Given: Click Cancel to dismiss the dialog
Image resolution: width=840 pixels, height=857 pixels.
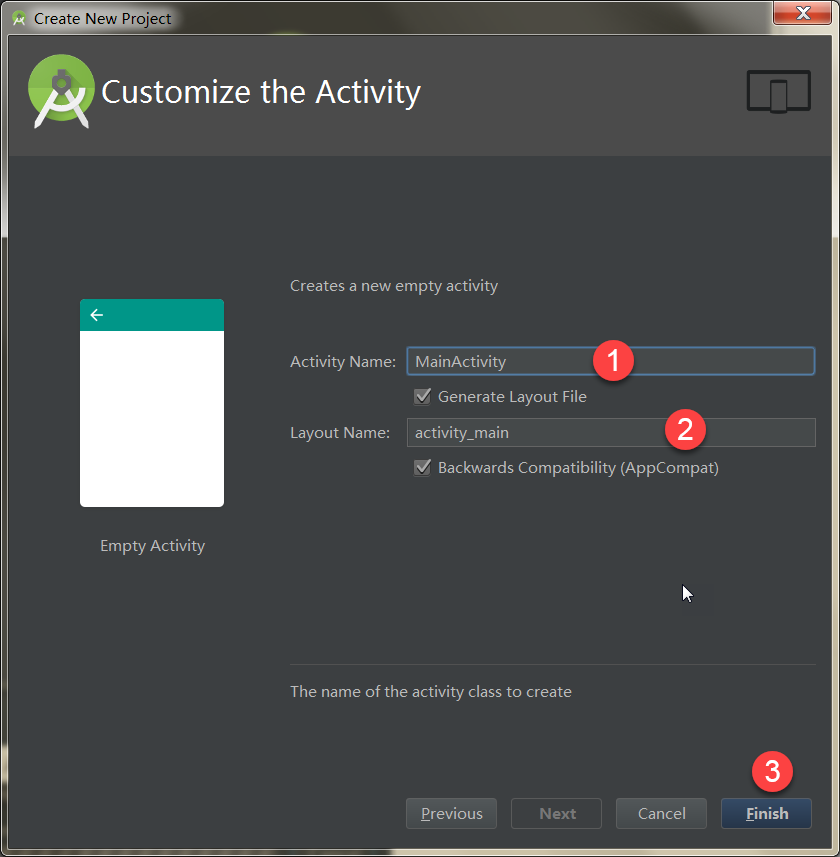Looking at the screenshot, I should click(x=661, y=813).
